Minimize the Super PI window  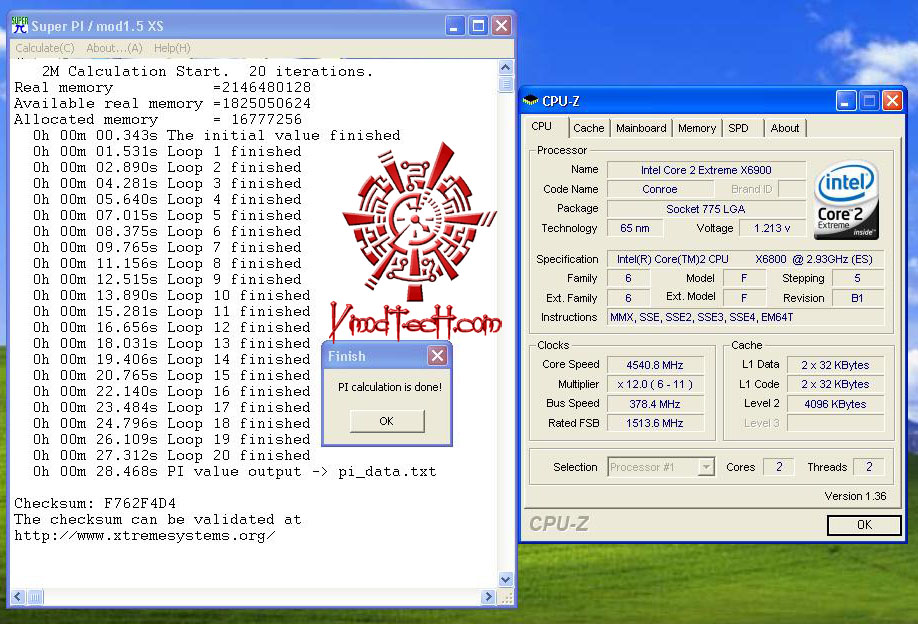click(x=455, y=26)
